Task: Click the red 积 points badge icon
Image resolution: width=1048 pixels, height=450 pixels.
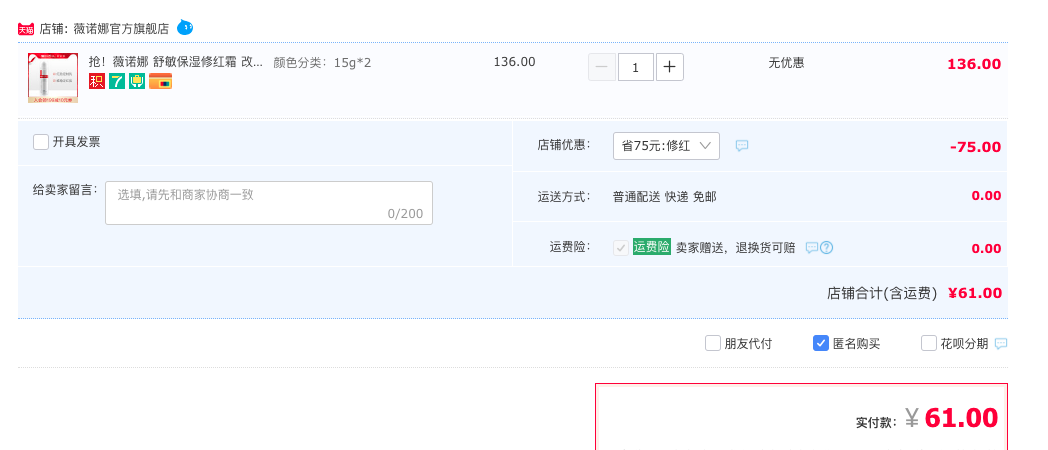Action: 97,82
